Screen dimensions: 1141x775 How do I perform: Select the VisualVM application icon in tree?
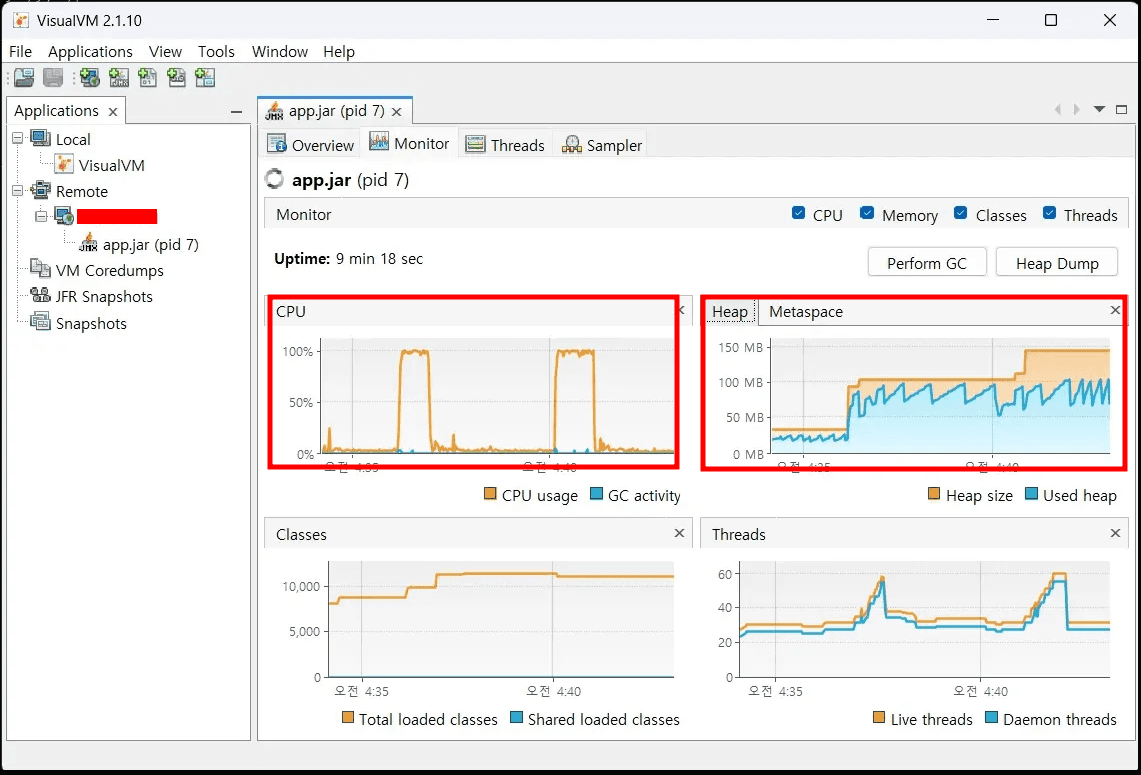[64, 165]
